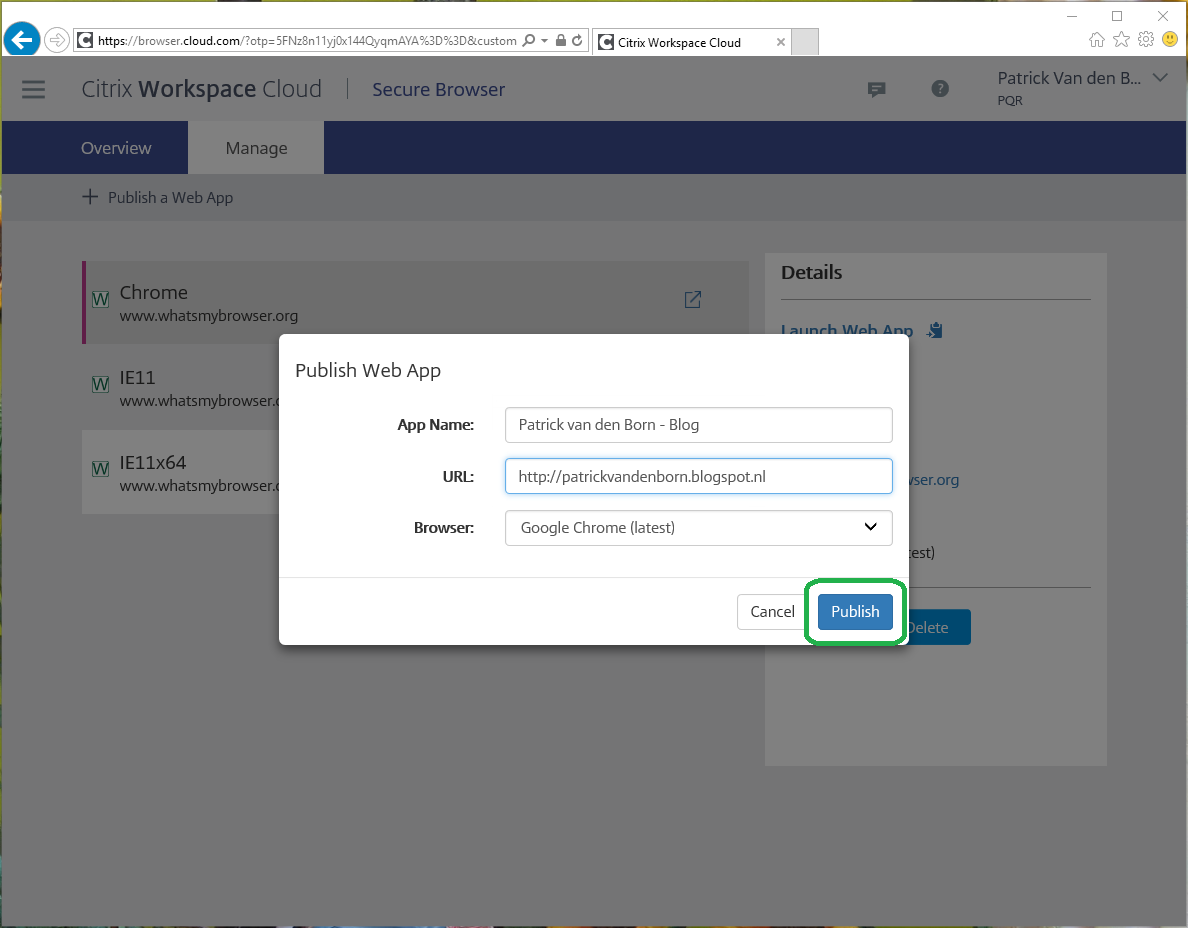Image resolution: width=1188 pixels, height=928 pixels.
Task: Open the Browser dropdown Google Chrome (latest)
Action: coord(699,528)
